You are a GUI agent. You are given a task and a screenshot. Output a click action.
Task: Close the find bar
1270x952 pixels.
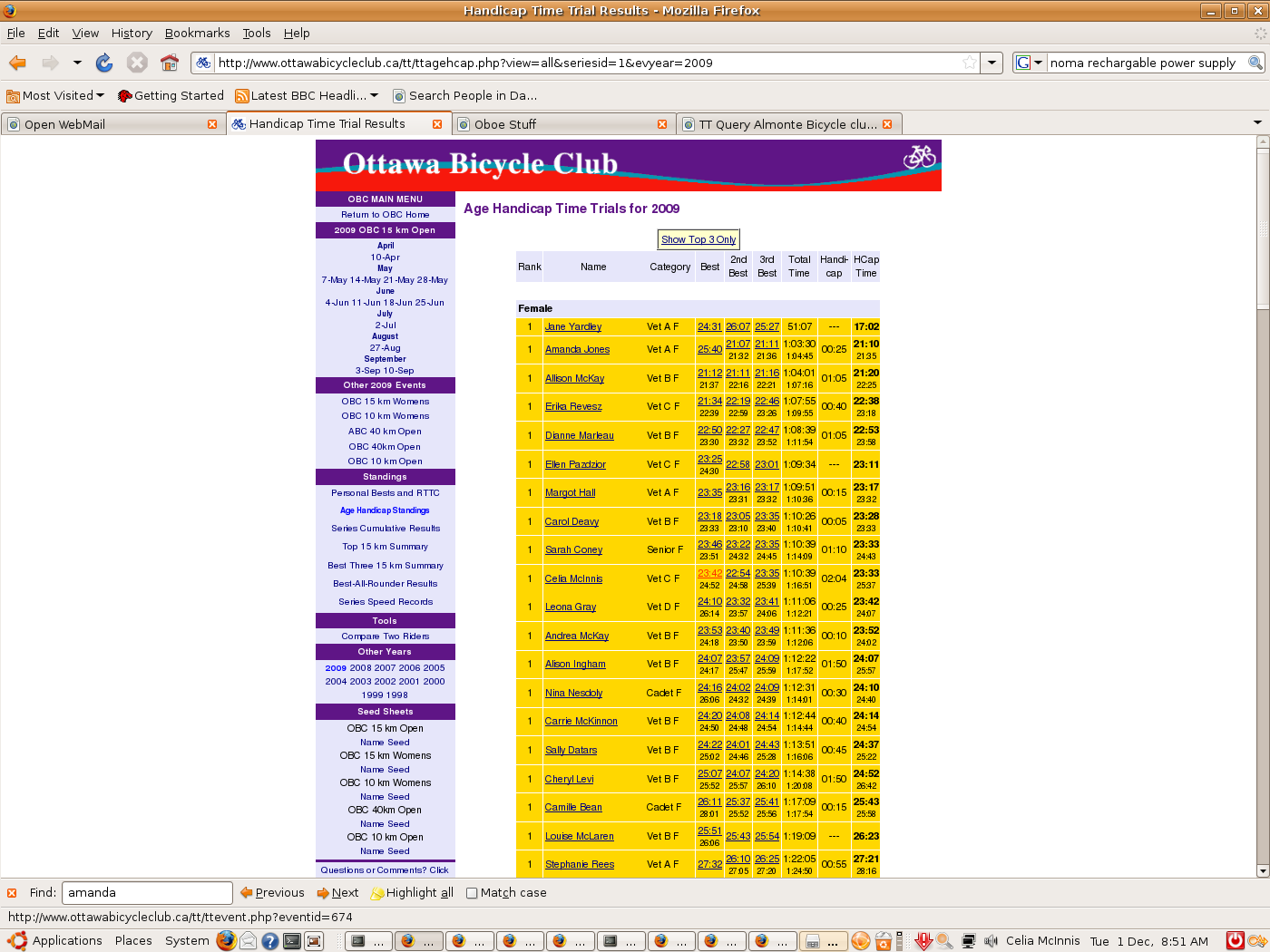pos(12,893)
